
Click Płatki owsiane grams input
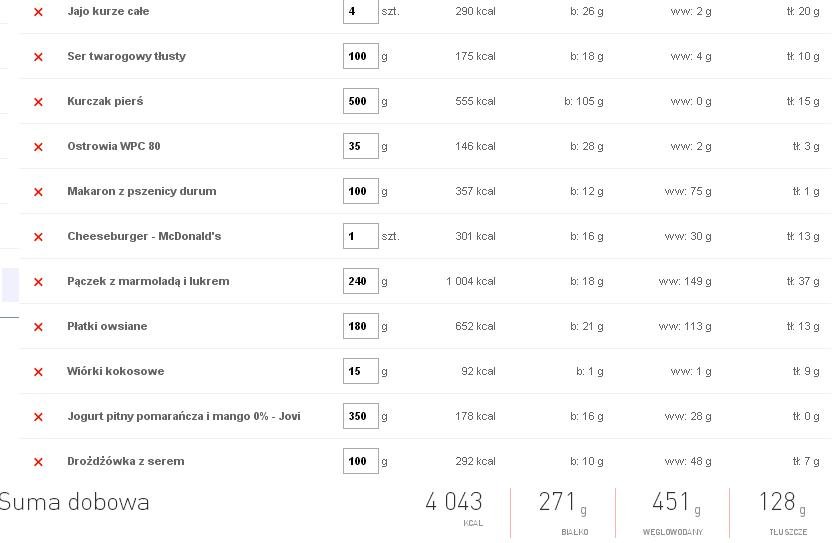point(361,326)
